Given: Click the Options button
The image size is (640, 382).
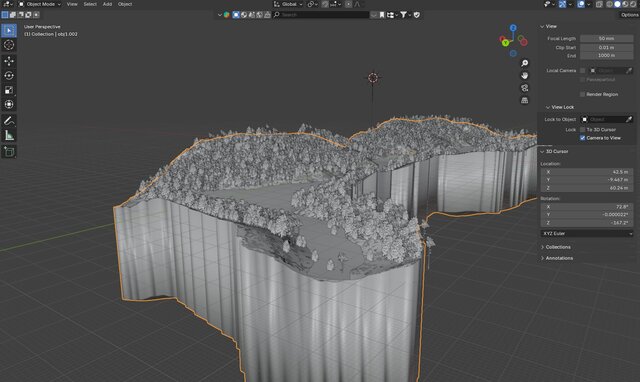Looking at the screenshot, I should point(629,15).
